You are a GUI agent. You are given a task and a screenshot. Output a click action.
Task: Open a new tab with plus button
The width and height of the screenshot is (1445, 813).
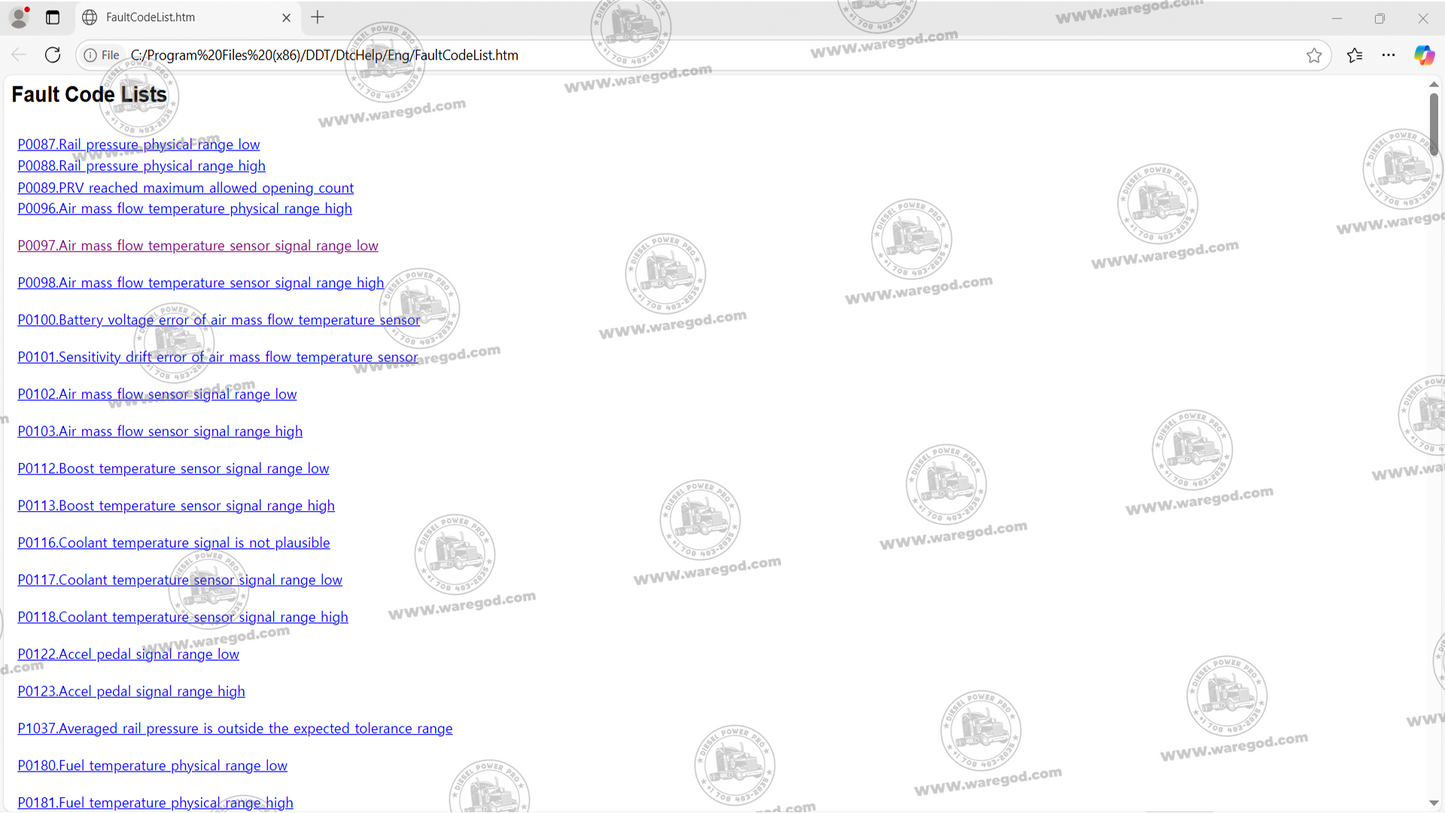coord(318,17)
